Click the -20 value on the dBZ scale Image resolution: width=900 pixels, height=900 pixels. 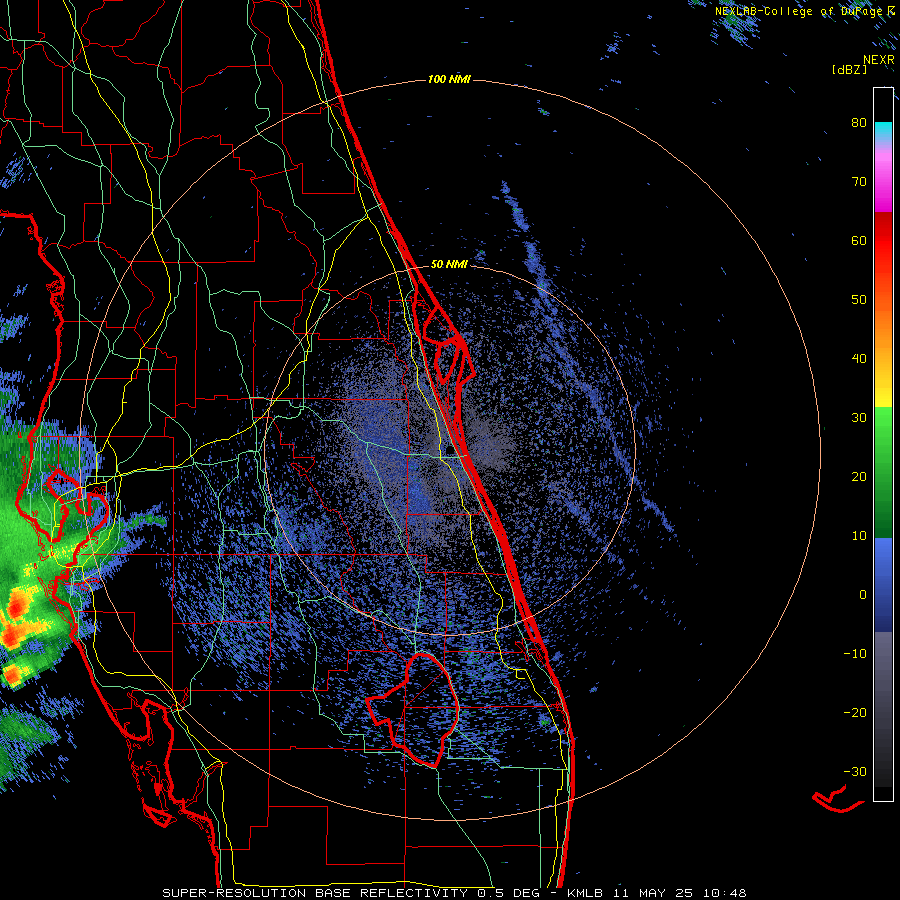pos(855,713)
